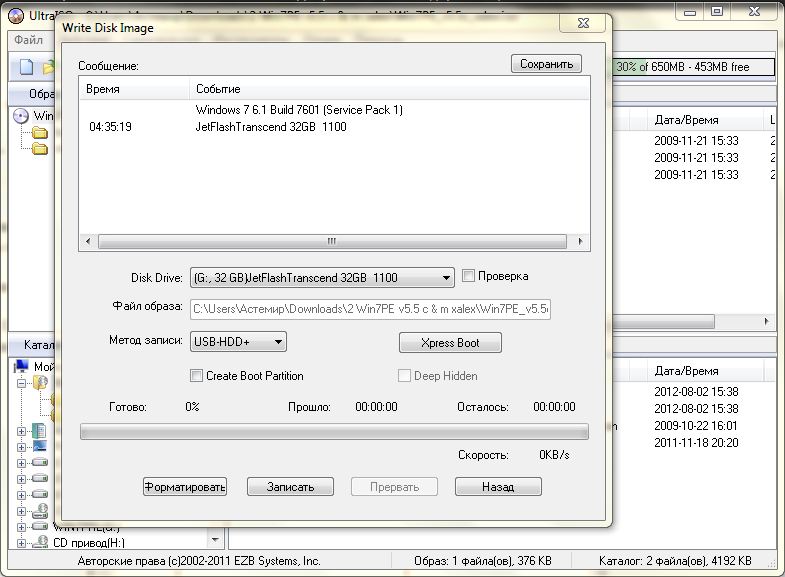
Task: Click the Осталось 00:00:00 value
Action: click(x=554, y=407)
